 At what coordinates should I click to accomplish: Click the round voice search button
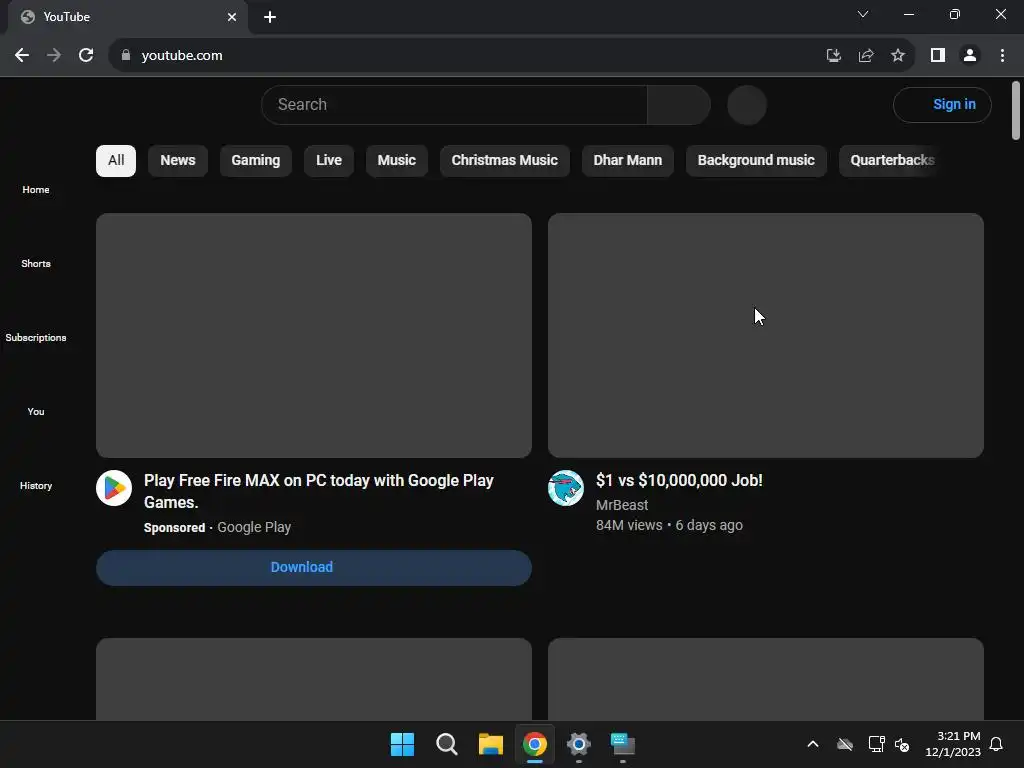tap(747, 104)
